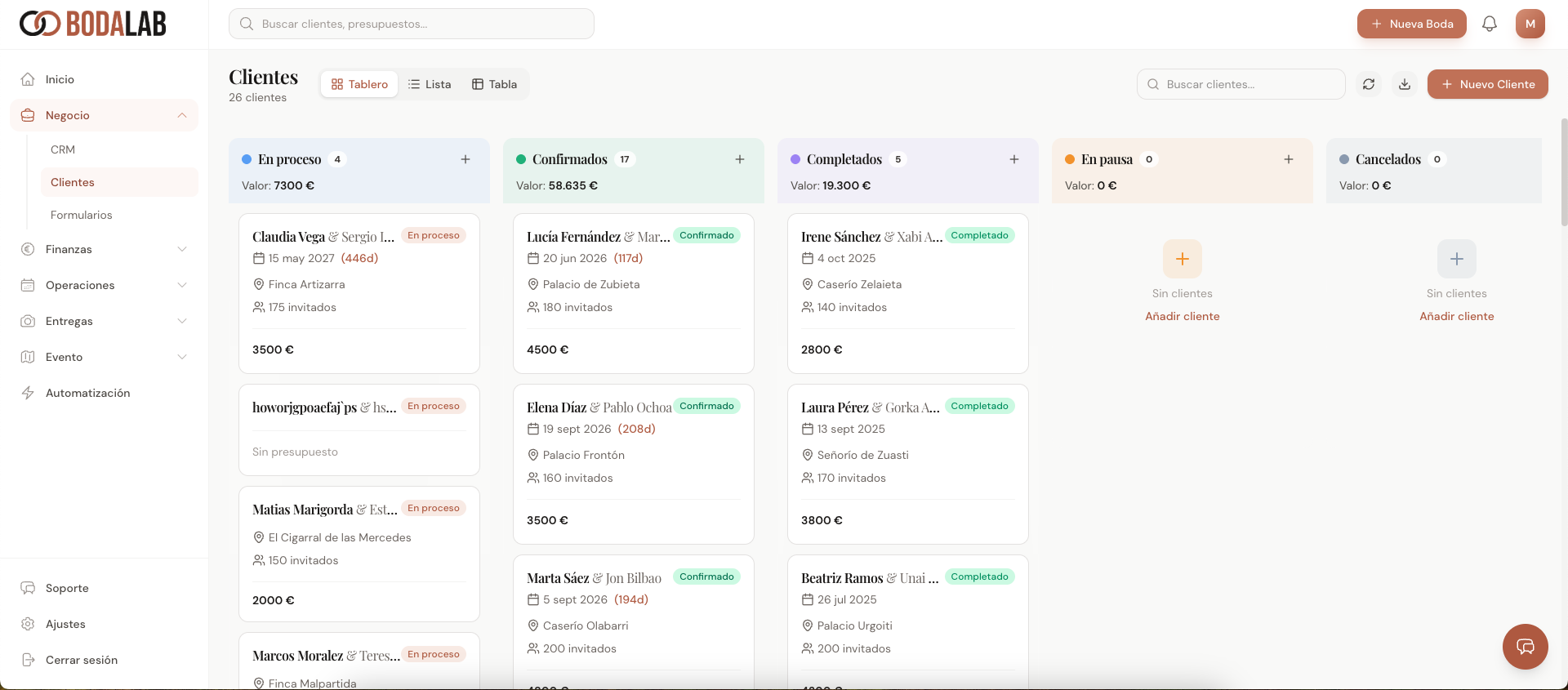
Task: Click Añadir cliente link under Cancelados
Action: (x=1456, y=316)
